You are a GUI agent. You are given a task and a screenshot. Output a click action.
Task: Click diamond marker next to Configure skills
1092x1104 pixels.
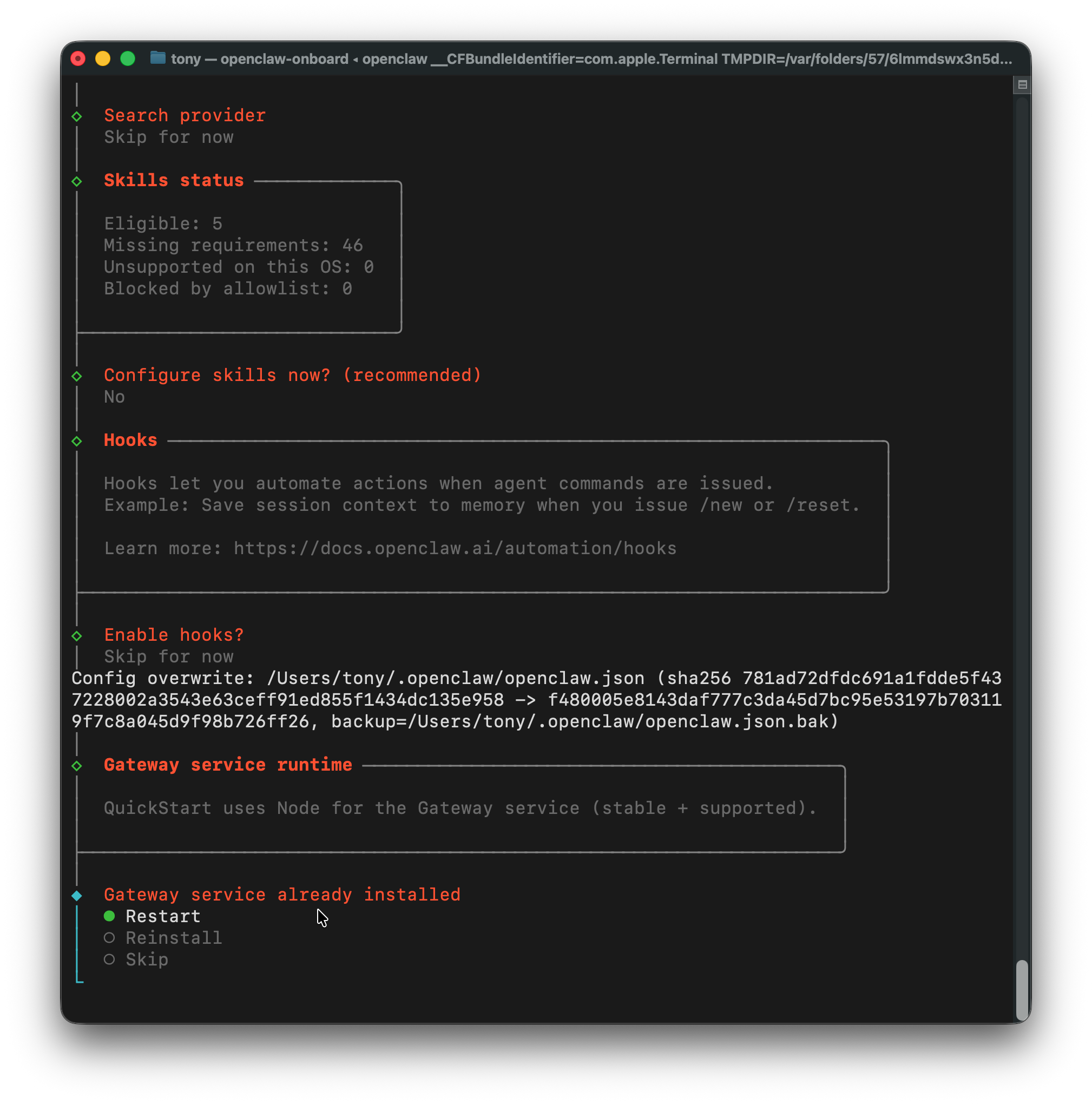click(77, 377)
